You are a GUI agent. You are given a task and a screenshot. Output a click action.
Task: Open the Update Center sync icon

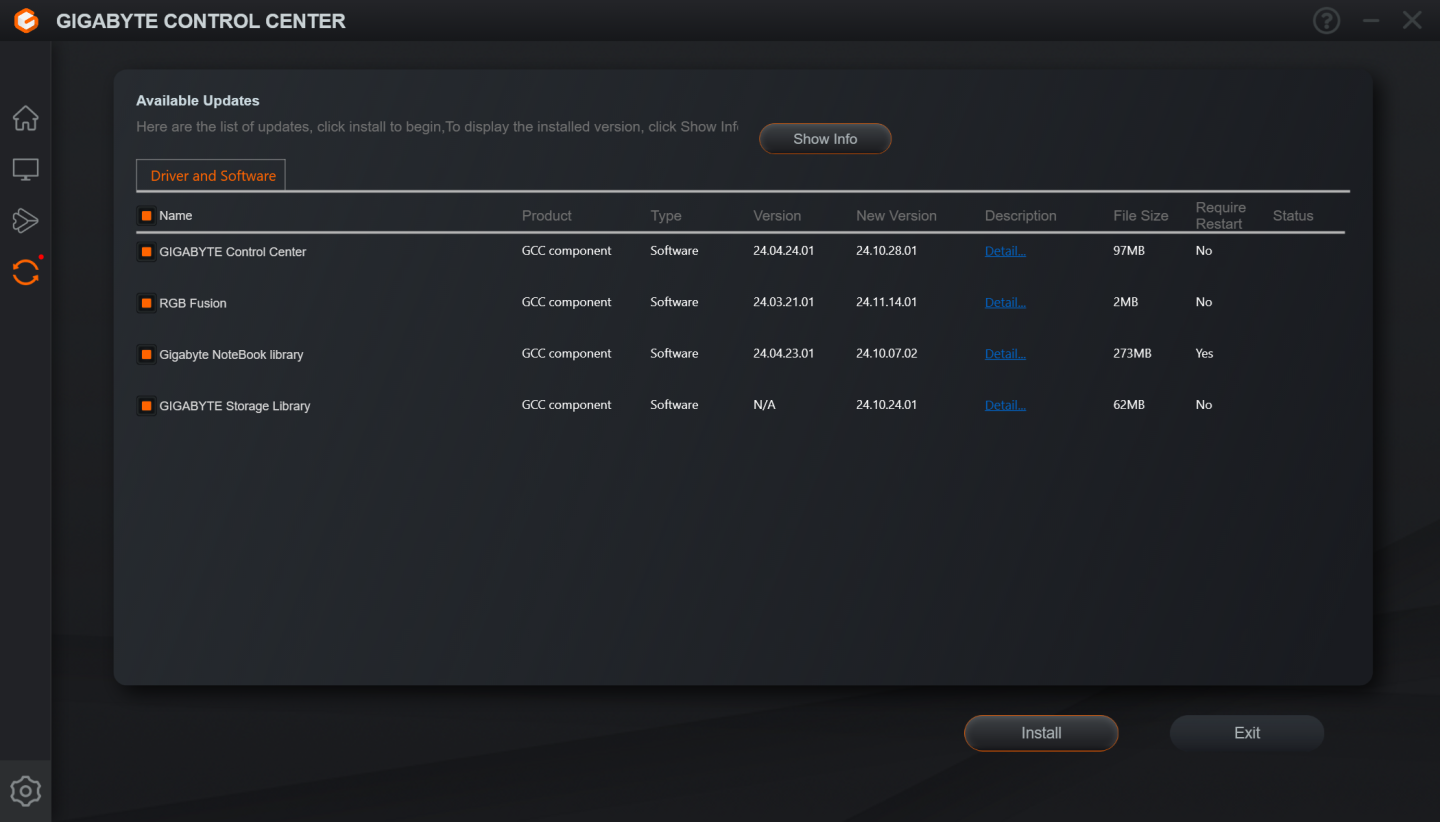(x=26, y=272)
